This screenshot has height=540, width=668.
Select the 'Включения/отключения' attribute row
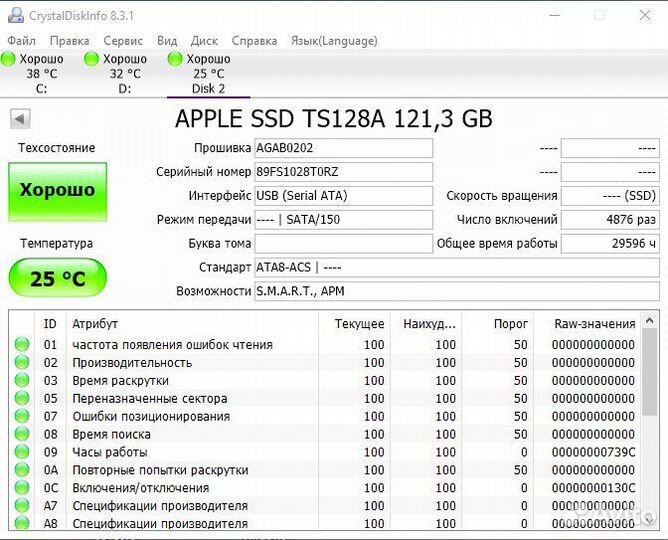325,488
